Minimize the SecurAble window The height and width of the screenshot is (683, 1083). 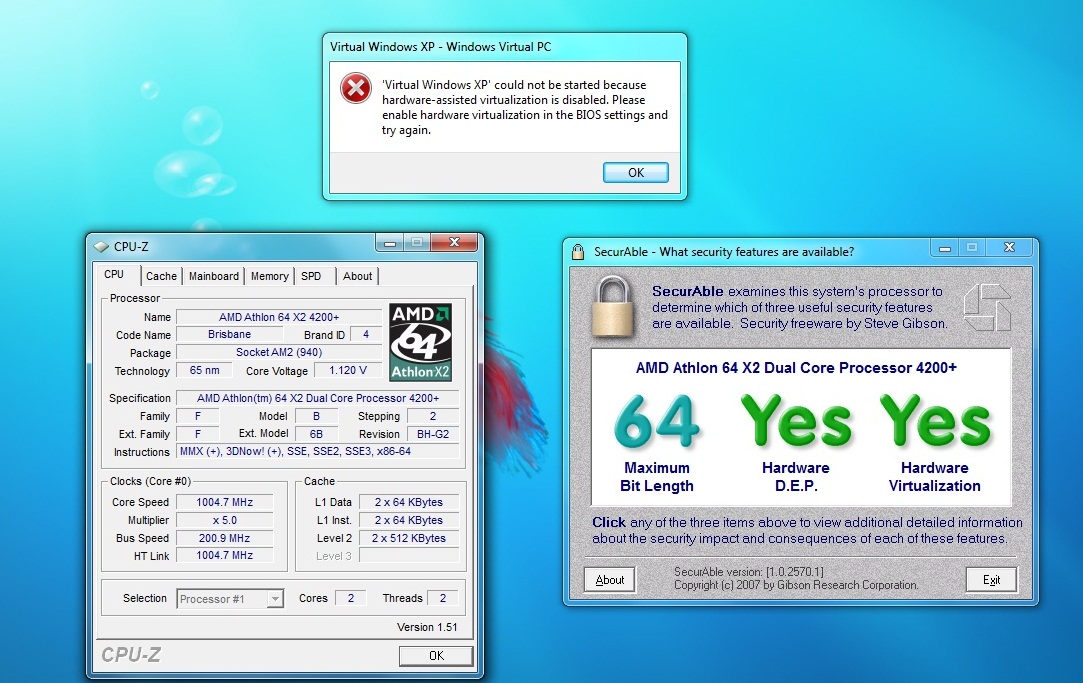(945, 247)
